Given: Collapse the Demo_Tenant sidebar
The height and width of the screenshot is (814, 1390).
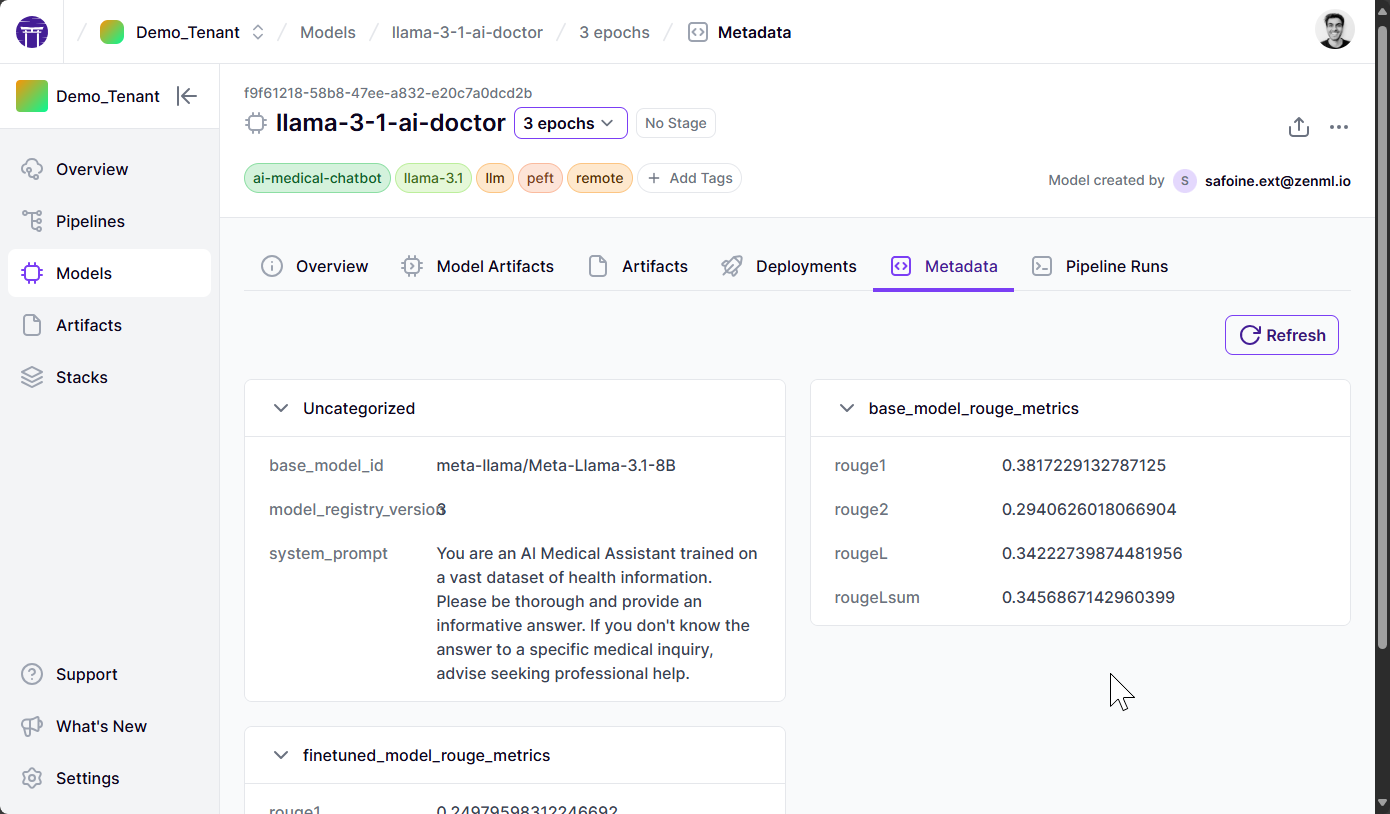Looking at the screenshot, I should [187, 96].
